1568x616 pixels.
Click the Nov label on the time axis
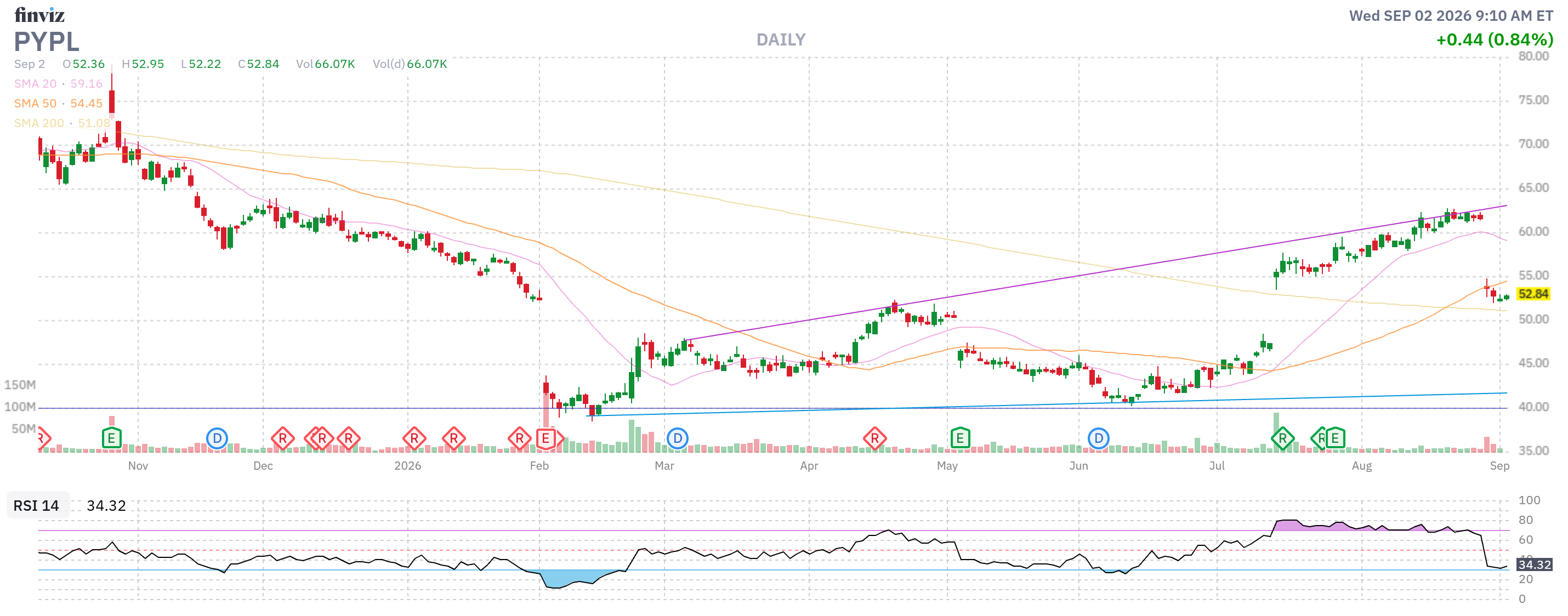[138, 466]
